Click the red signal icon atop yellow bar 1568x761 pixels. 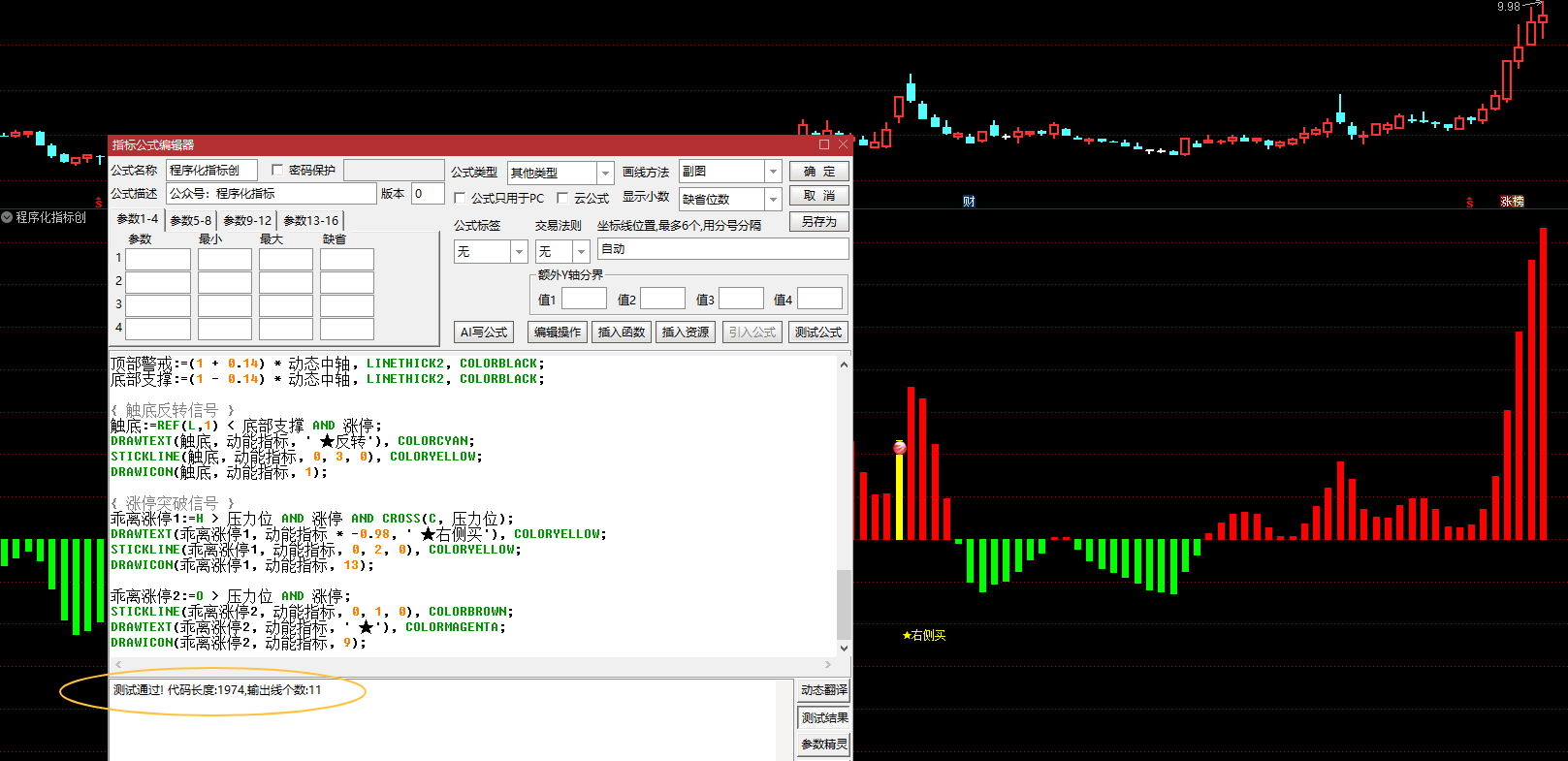pos(900,447)
